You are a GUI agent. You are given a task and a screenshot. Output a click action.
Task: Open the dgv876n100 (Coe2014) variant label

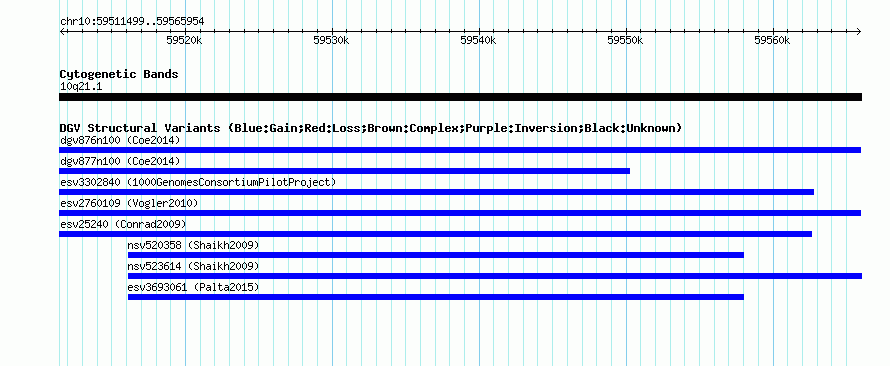click(120, 140)
